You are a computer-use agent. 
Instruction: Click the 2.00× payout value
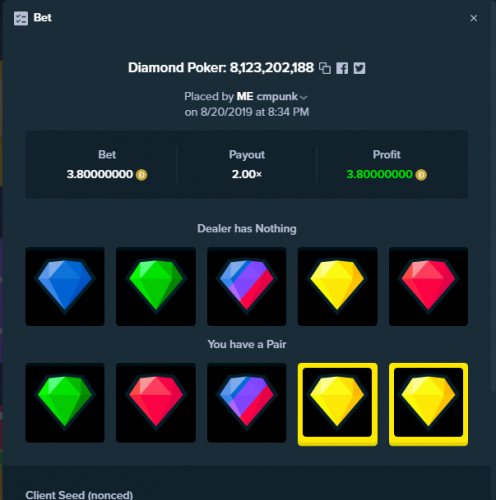point(247,174)
